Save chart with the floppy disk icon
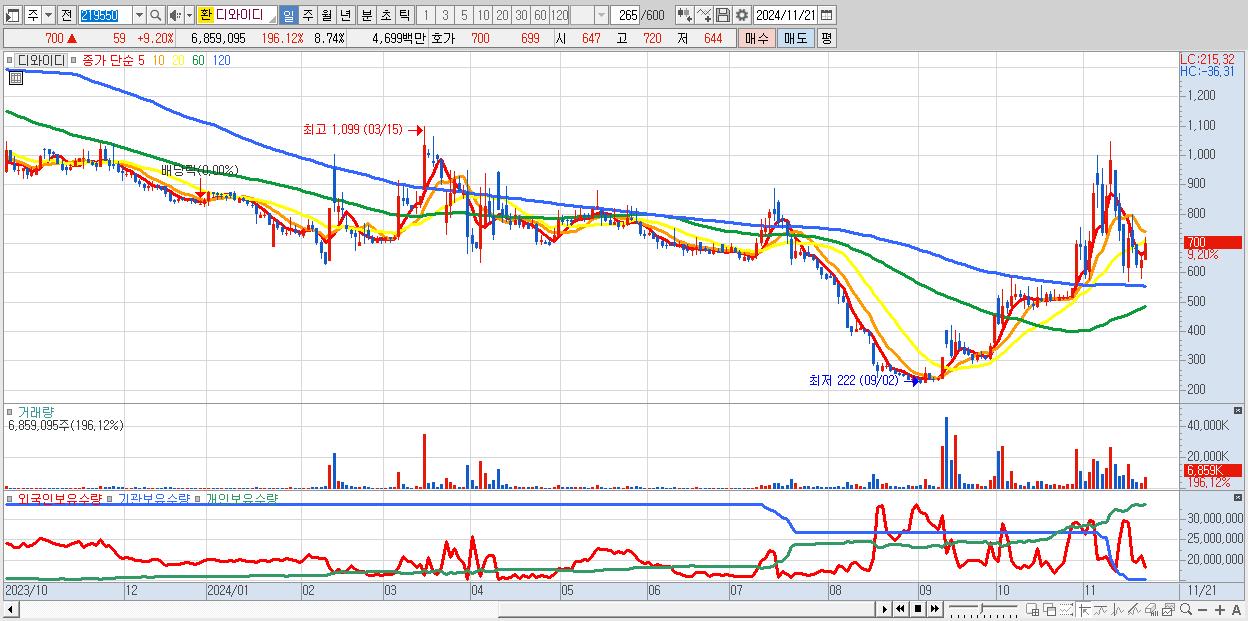 (723, 15)
